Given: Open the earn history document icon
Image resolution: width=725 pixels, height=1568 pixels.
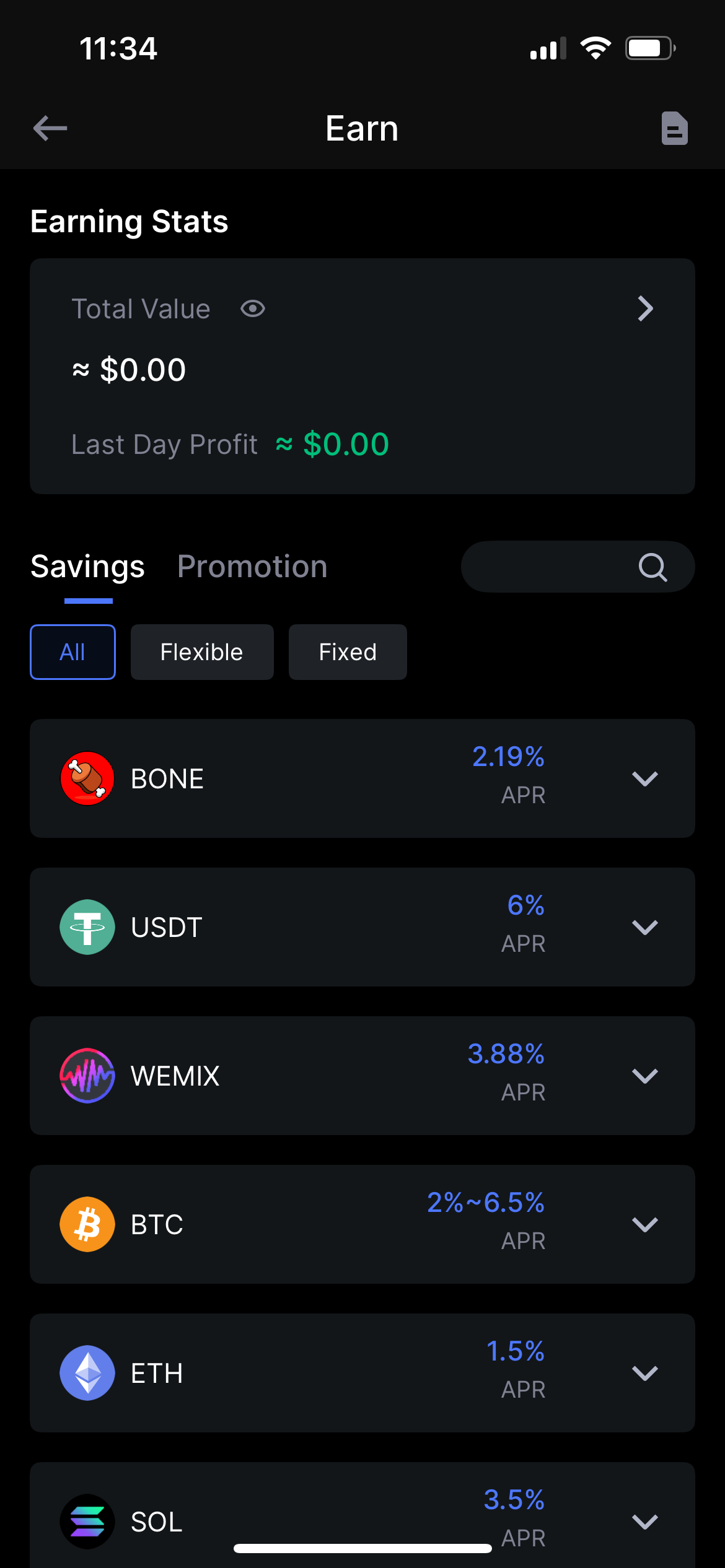Looking at the screenshot, I should [x=674, y=128].
